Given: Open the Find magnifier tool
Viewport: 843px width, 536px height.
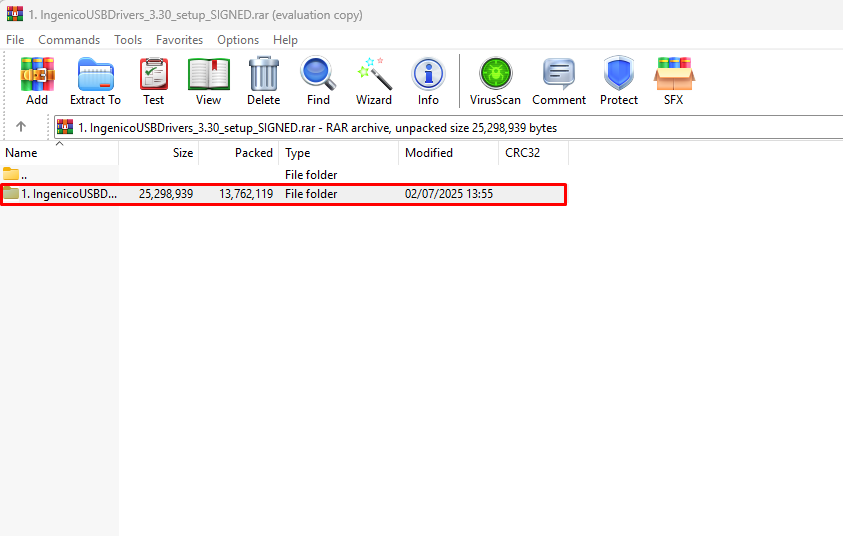Looking at the screenshot, I should [x=318, y=80].
